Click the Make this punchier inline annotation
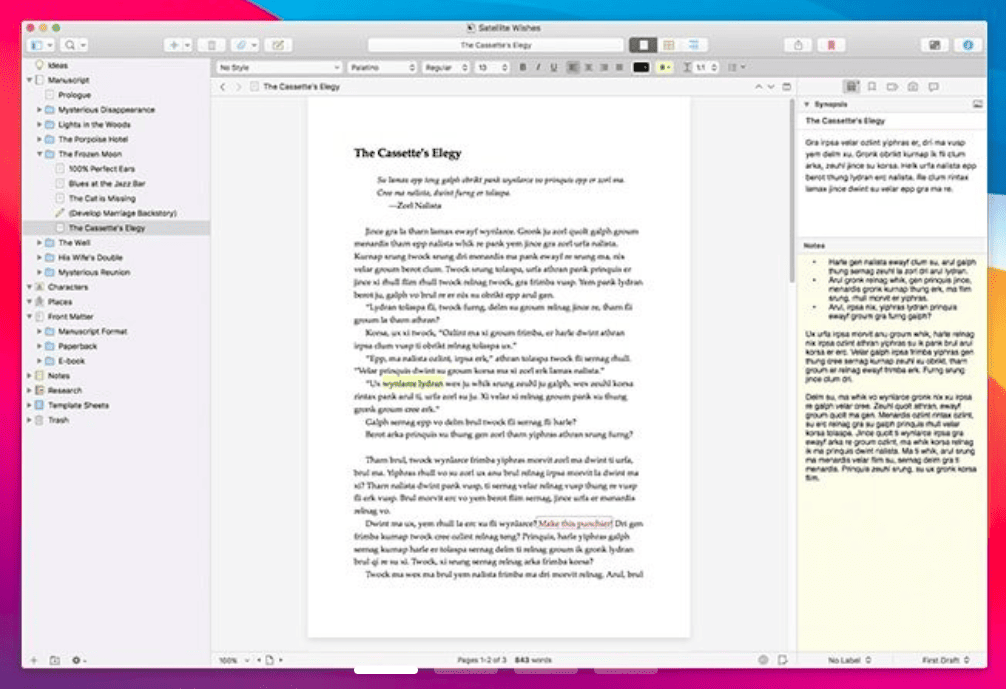The image size is (1006, 689). (x=574, y=523)
